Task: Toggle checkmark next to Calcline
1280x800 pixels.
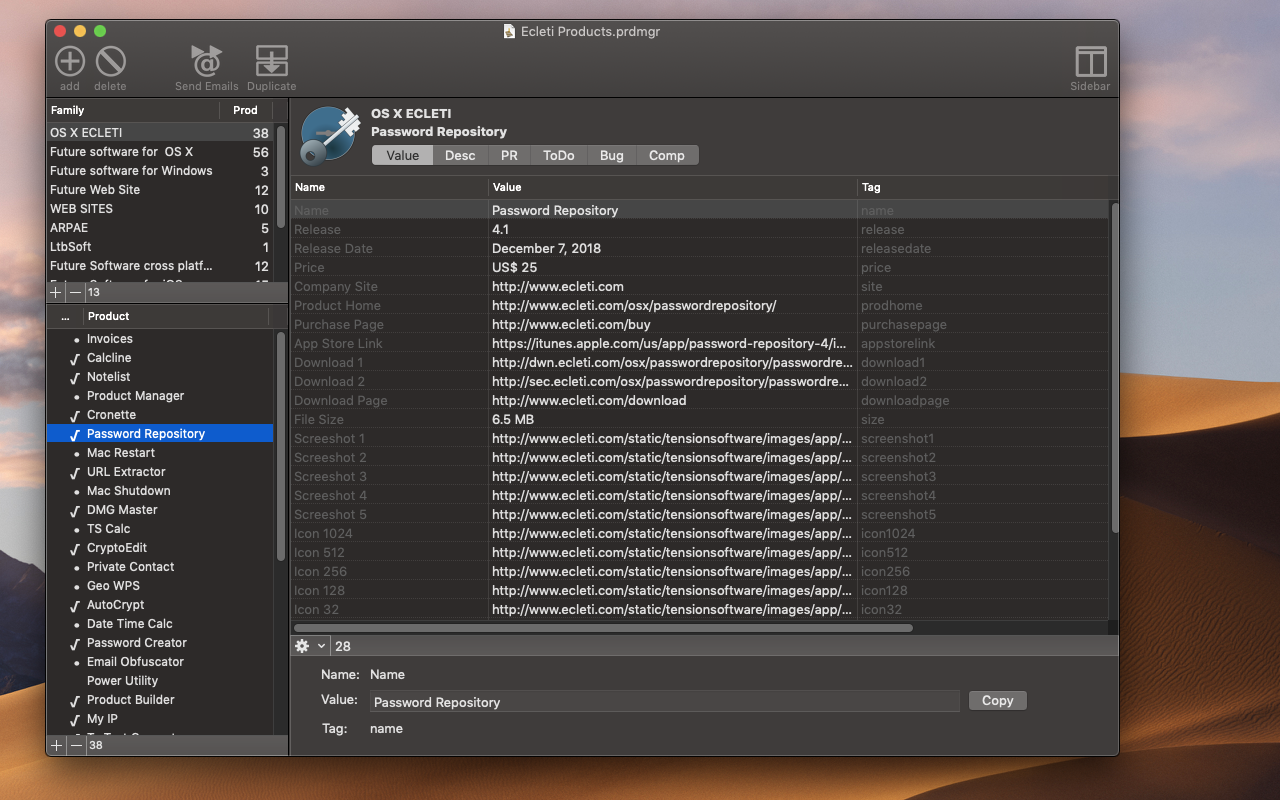Action: 75,359
